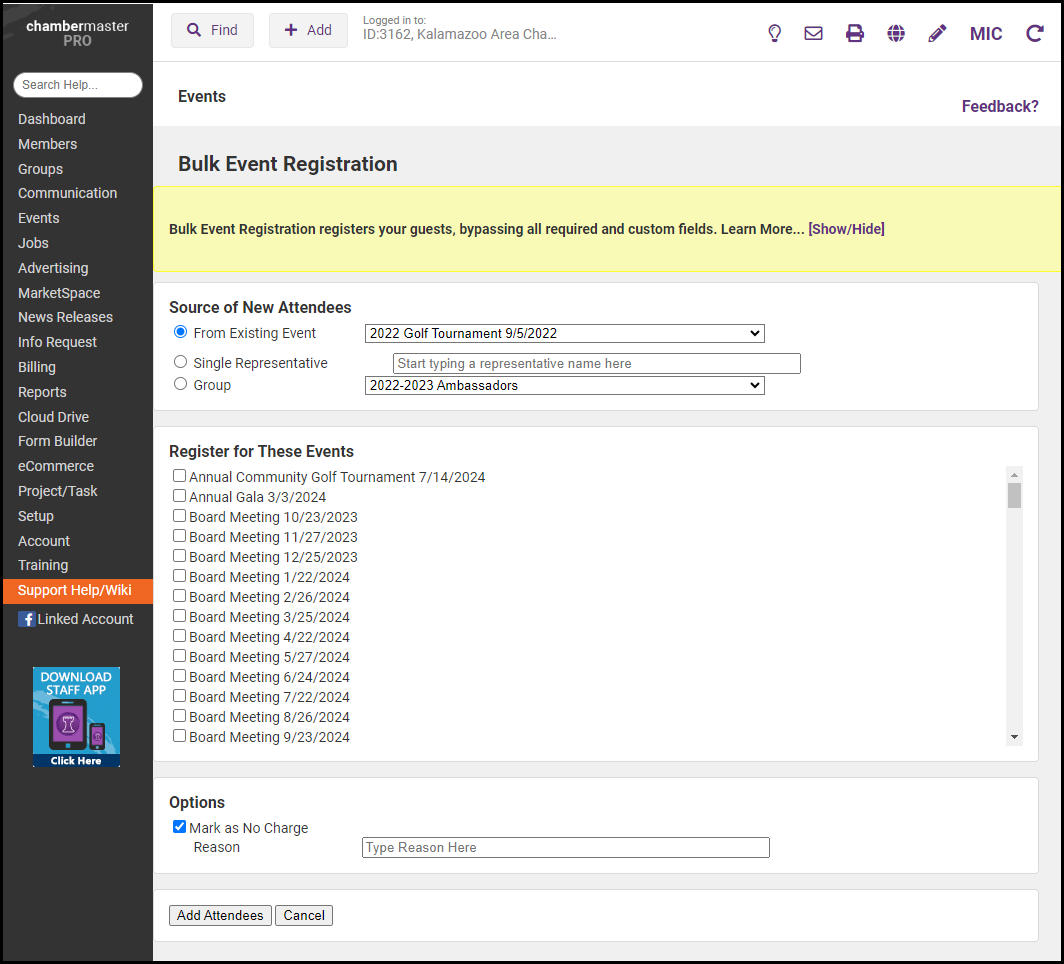Open the globe website icon
The height and width of the screenshot is (964, 1064).
click(x=896, y=33)
